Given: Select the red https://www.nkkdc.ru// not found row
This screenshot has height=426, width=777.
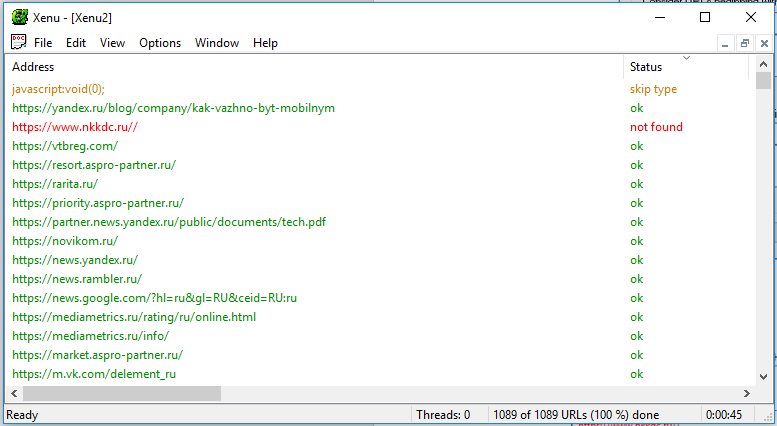Looking at the screenshot, I should tap(75, 127).
